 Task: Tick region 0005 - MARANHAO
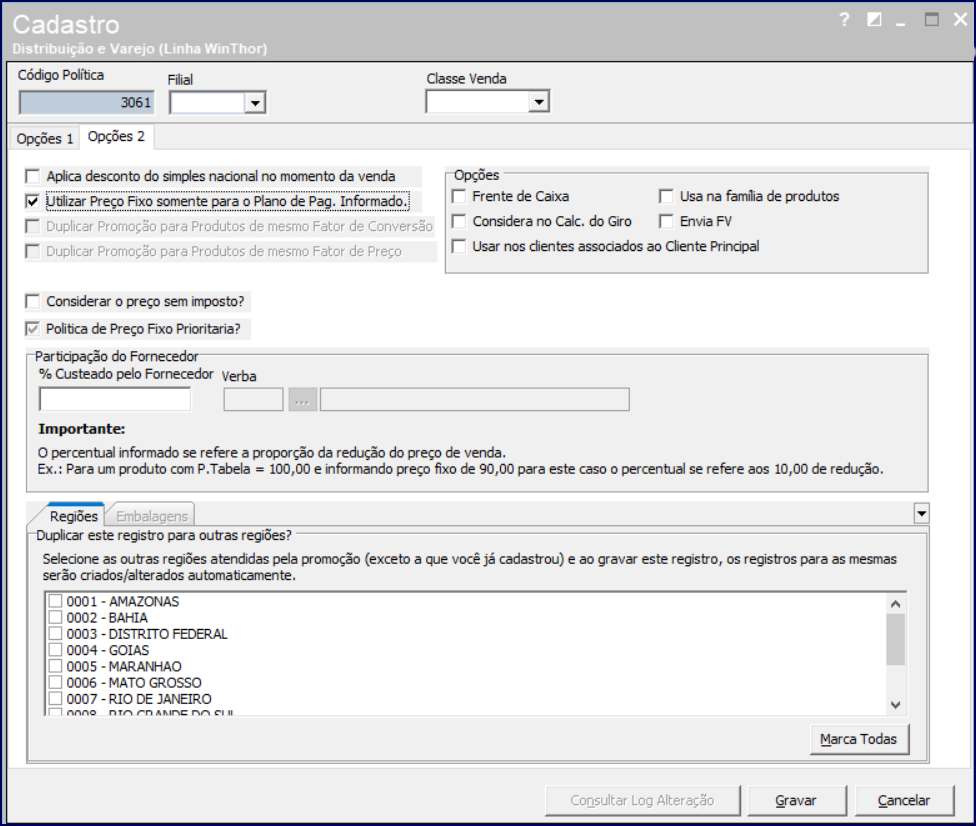click(x=55, y=666)
